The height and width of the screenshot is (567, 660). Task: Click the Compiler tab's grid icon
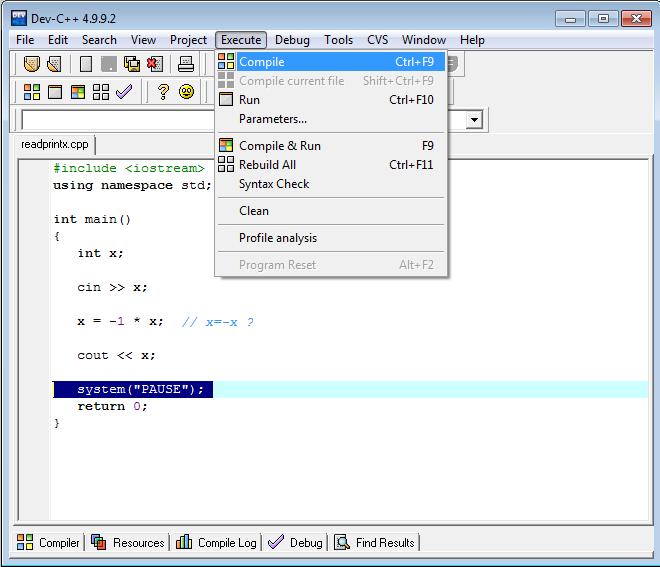pyautogui.click(x=25, y=542)
